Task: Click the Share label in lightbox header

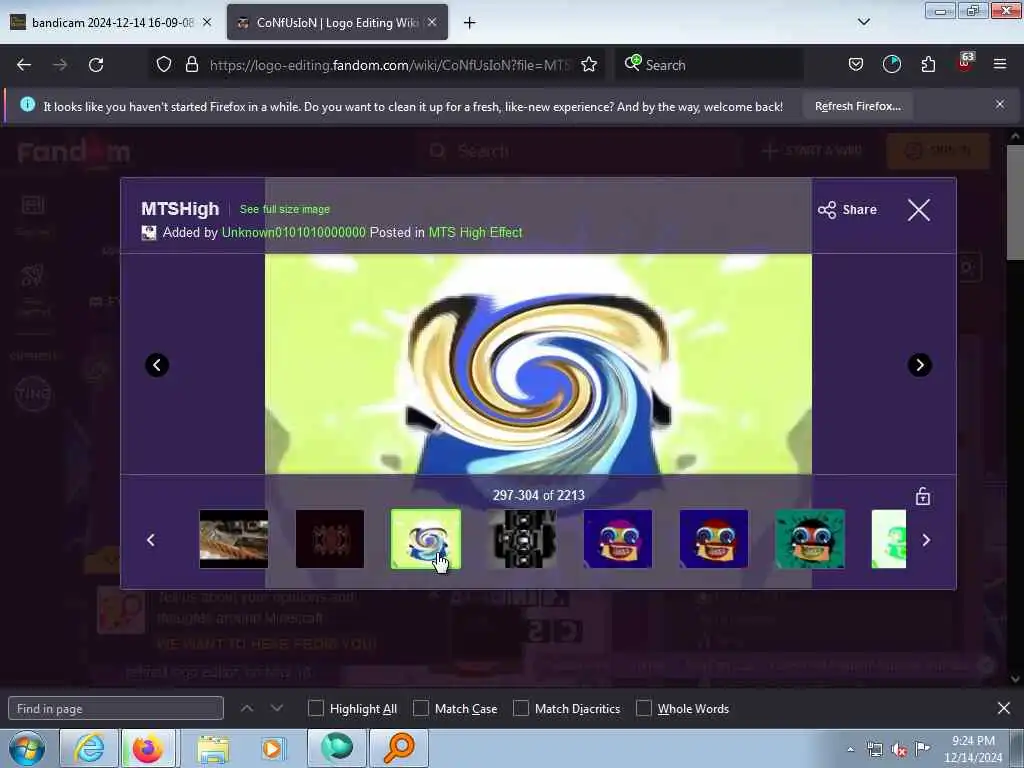Action: coord(859,210)
